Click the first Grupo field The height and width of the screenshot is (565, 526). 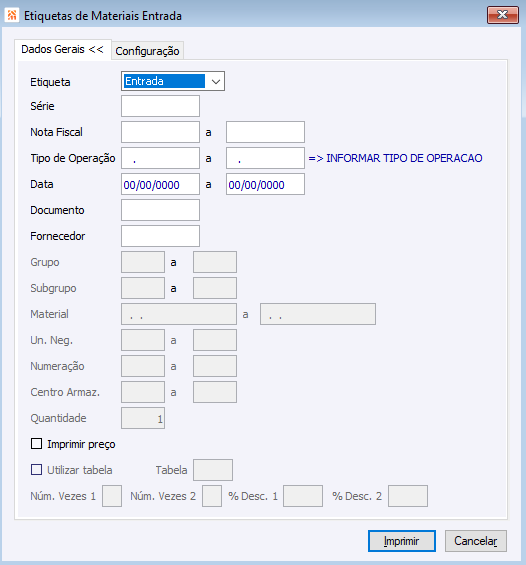click(x=143, y=262)
